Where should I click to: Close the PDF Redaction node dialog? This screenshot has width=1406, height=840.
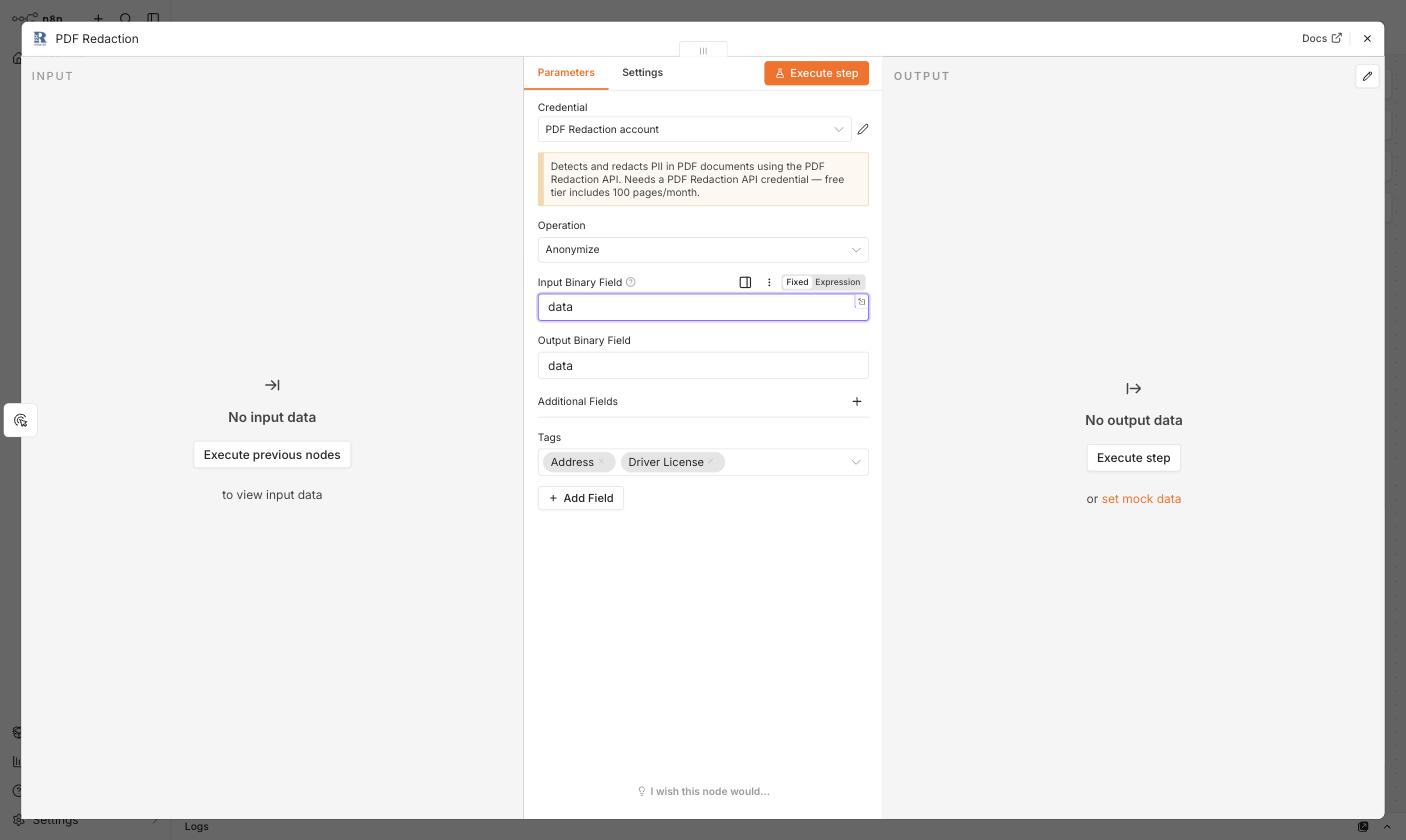[x=1367, y=38]
